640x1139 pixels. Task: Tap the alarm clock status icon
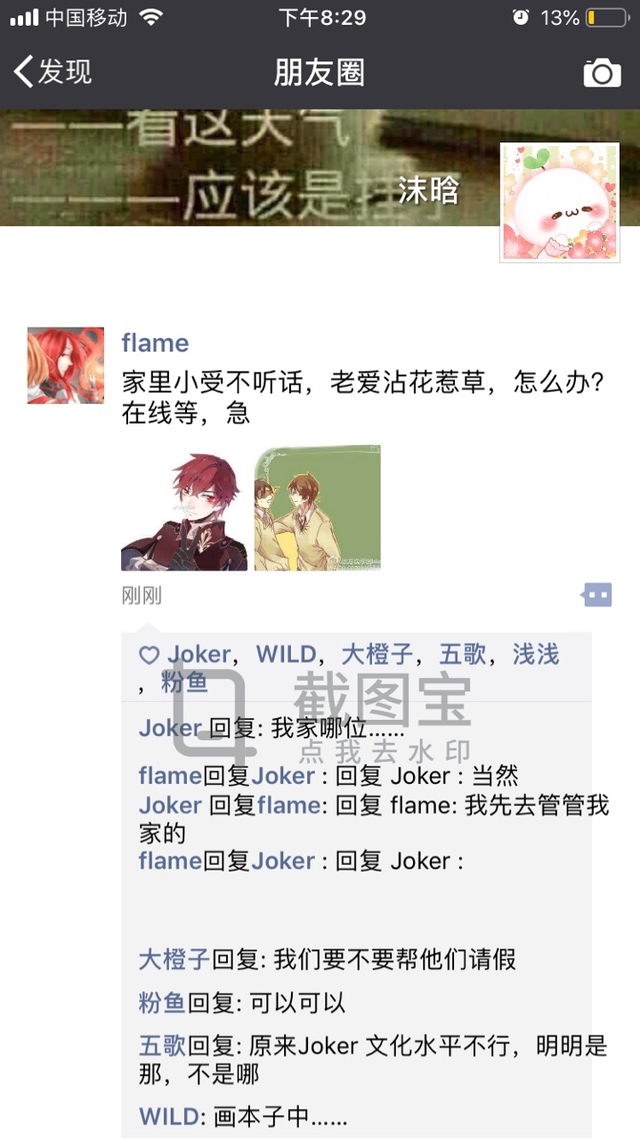coord(521,17)
